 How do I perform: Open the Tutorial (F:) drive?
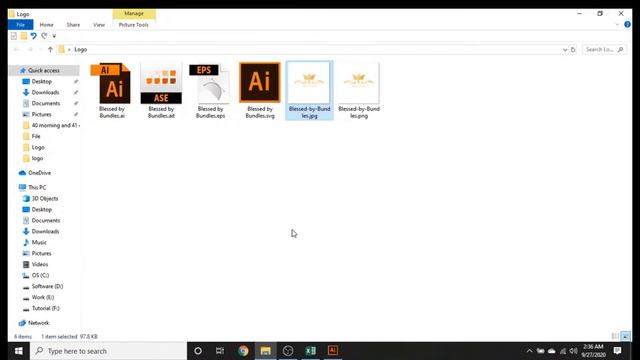click(45, 309)
